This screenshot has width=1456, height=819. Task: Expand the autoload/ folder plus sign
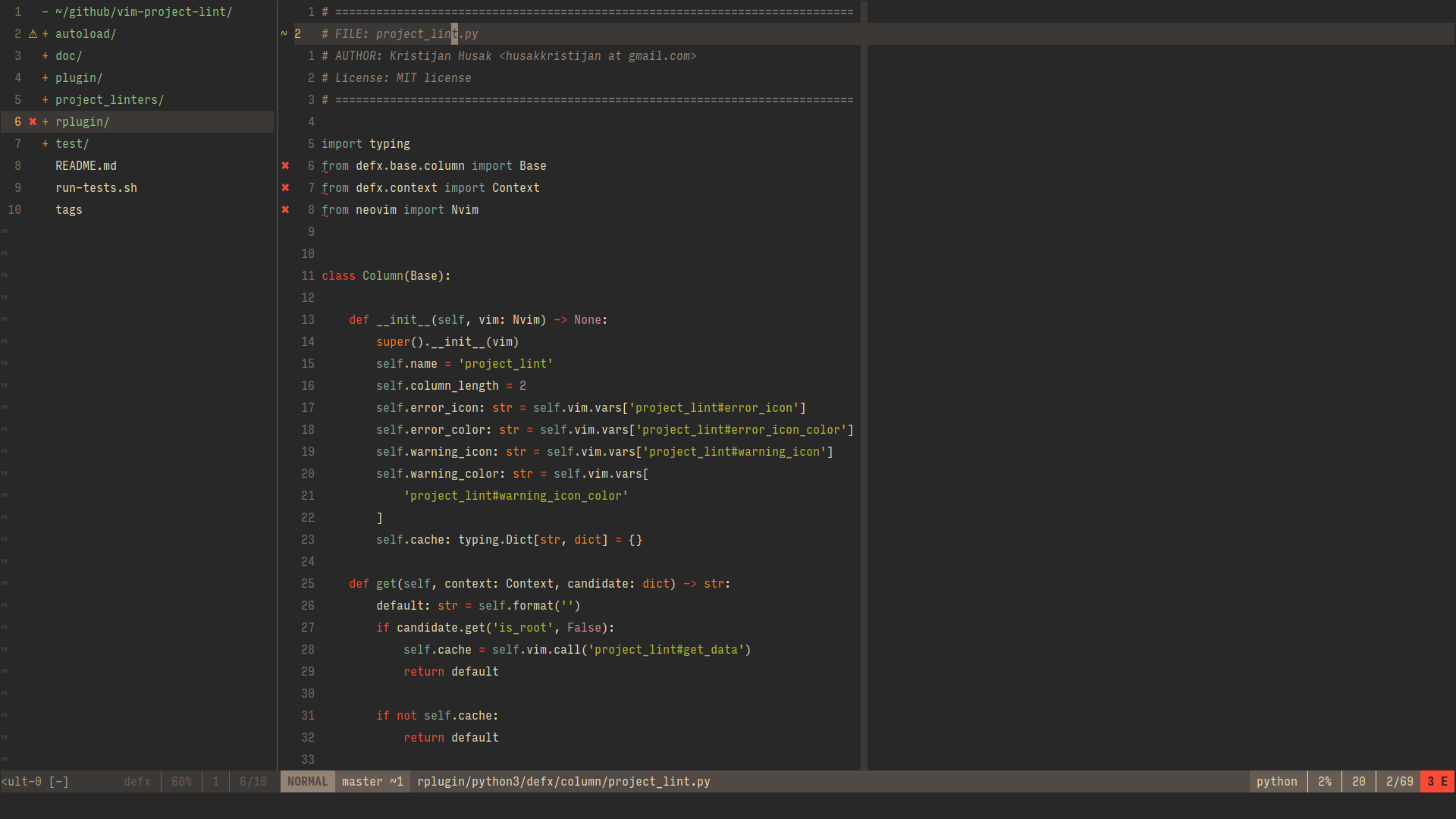(45, 34)
